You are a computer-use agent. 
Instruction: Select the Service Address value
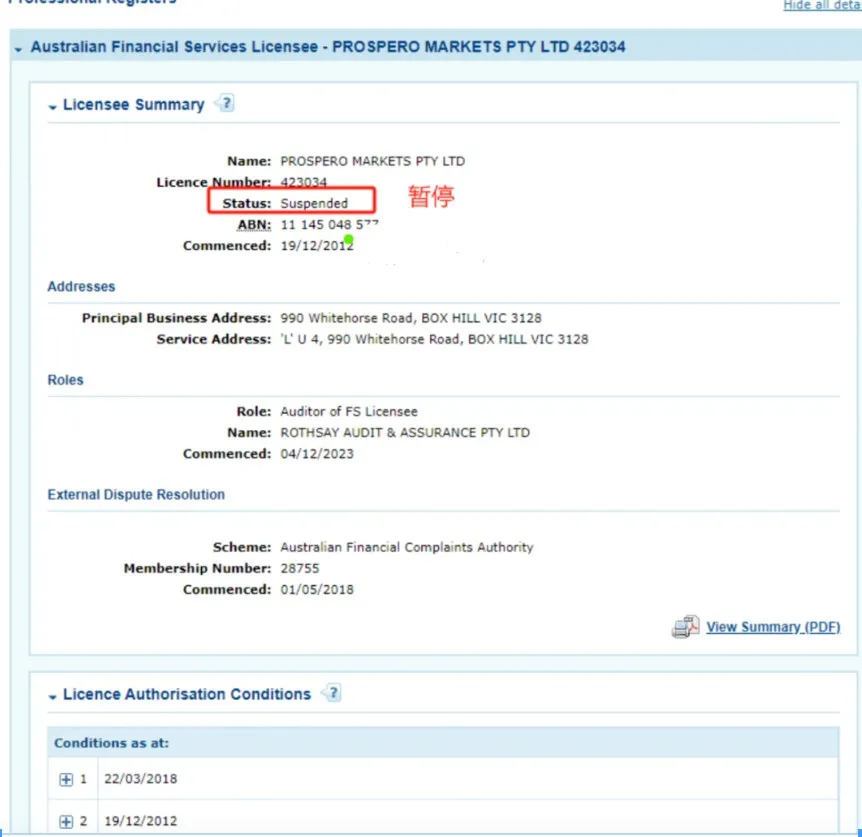(434, 339)
